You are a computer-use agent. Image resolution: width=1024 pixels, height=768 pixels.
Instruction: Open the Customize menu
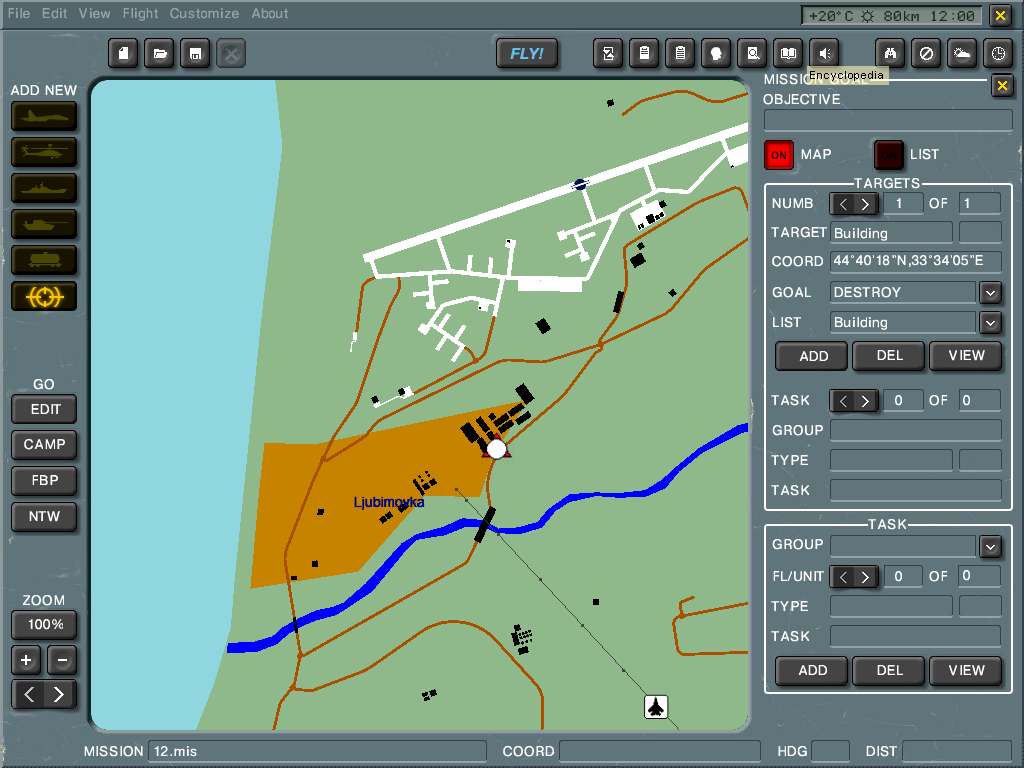[204, 13]
